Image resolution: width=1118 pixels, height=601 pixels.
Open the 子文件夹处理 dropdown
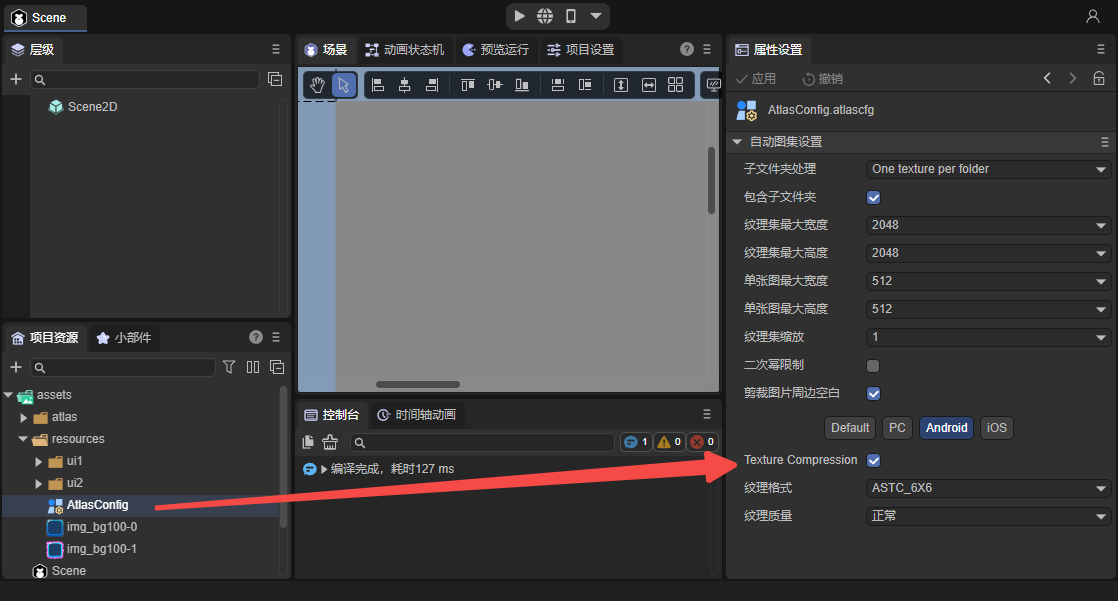pos(987,169)
